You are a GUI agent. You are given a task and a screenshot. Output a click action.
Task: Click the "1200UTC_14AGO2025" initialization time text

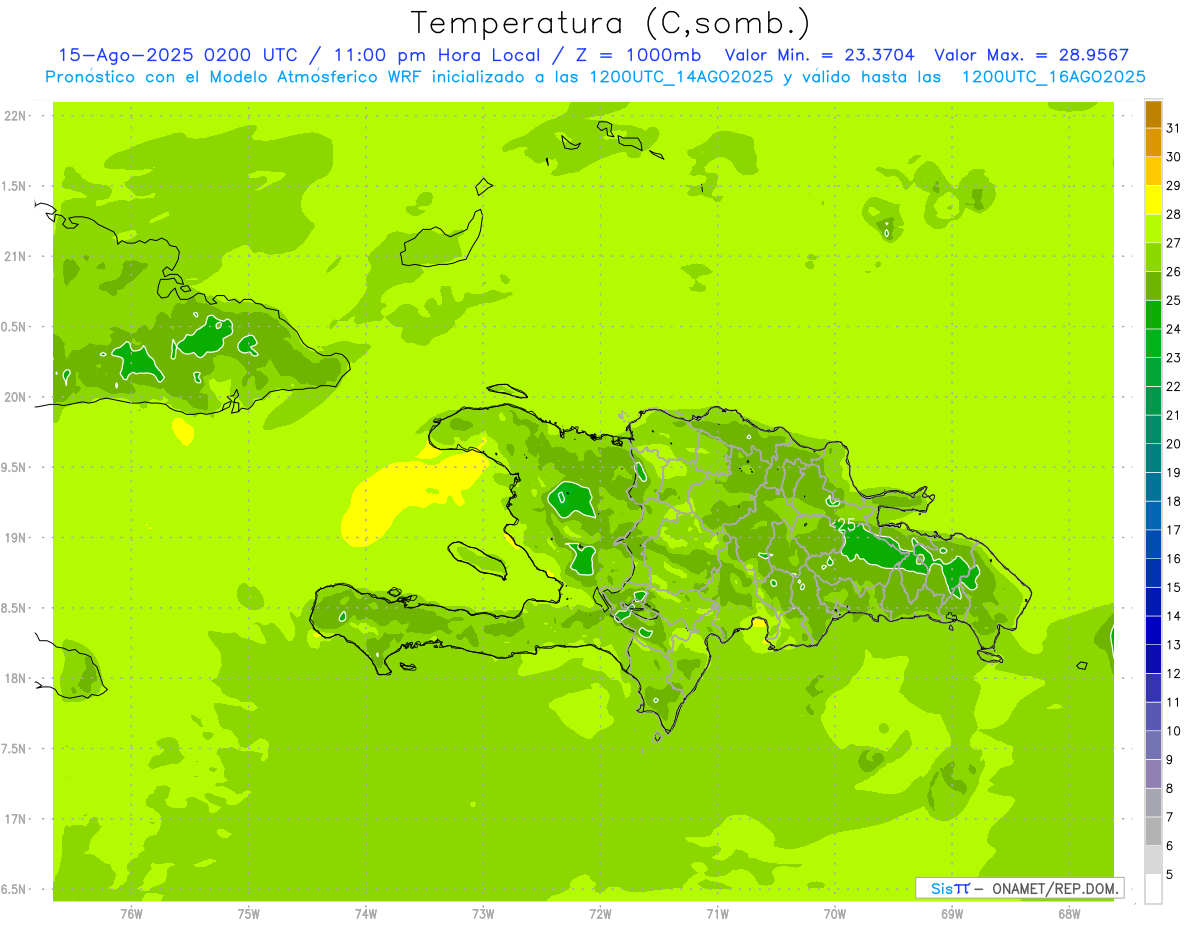pyautogui.click(x=680, y=77)
